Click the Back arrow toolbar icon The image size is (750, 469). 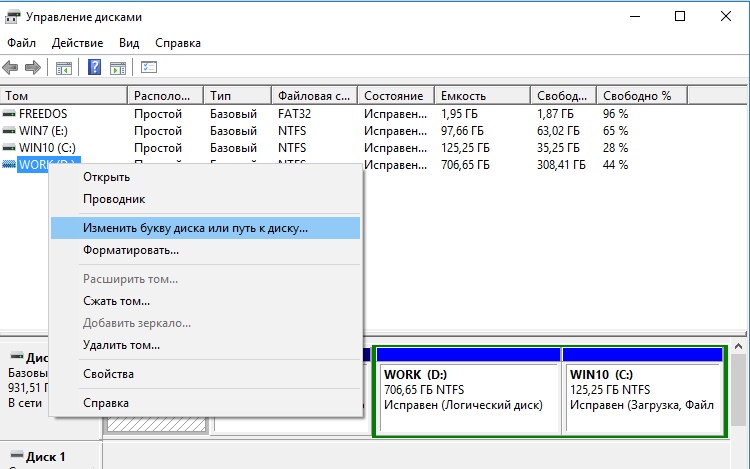click(11, 68)
